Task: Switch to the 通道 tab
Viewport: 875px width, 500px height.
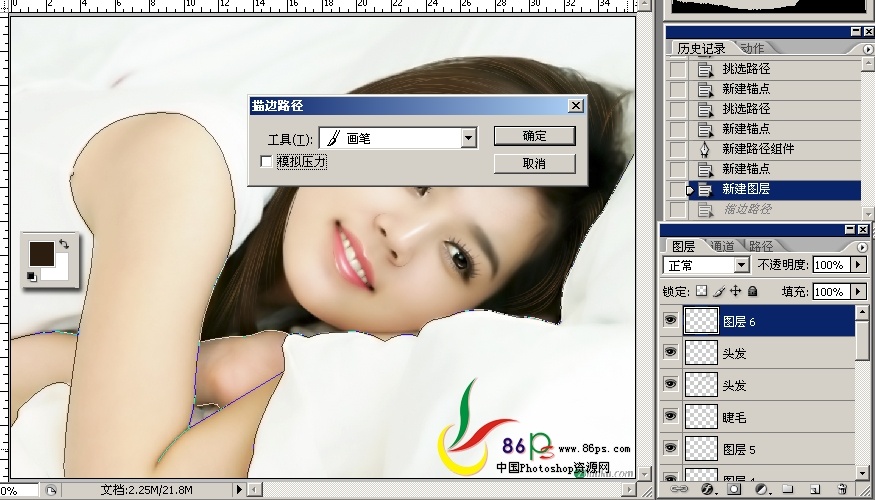Action: [722, 246]
